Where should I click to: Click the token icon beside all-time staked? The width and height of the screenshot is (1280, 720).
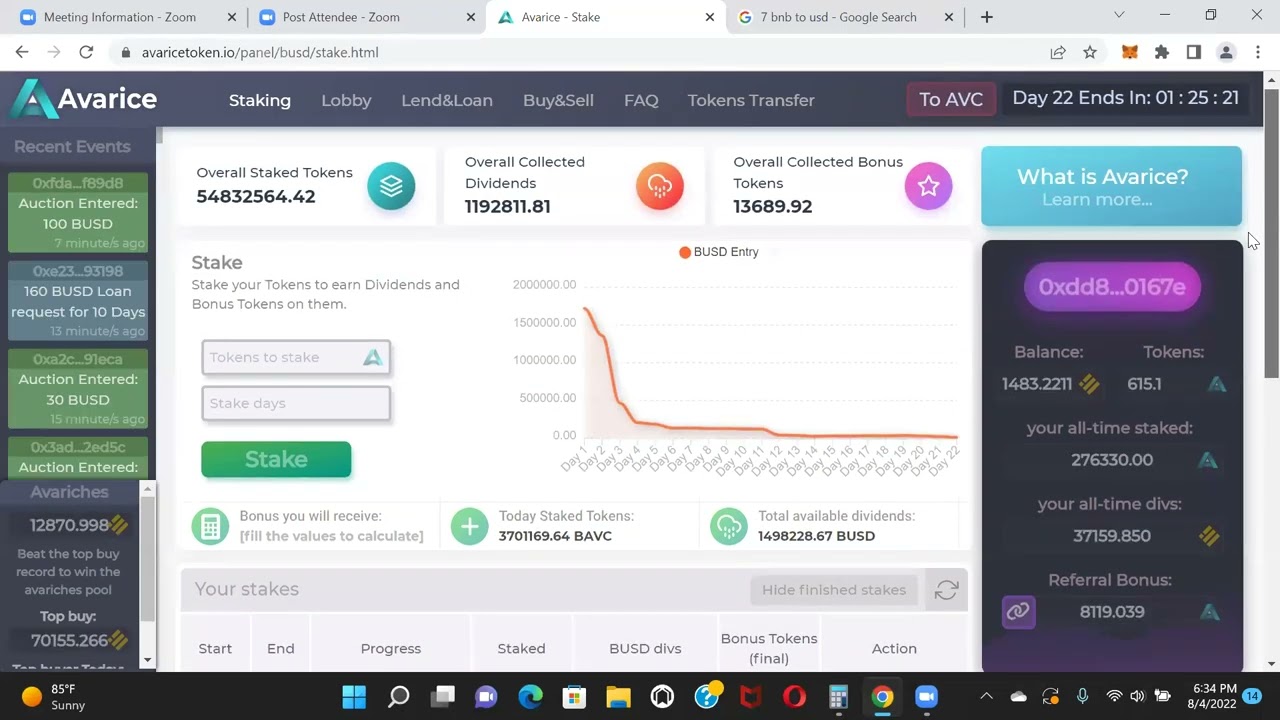coord(1208,460)
